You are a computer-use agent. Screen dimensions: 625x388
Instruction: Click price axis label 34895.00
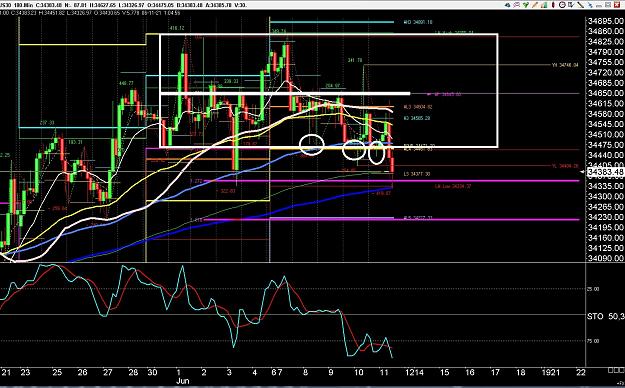[606, 21]
